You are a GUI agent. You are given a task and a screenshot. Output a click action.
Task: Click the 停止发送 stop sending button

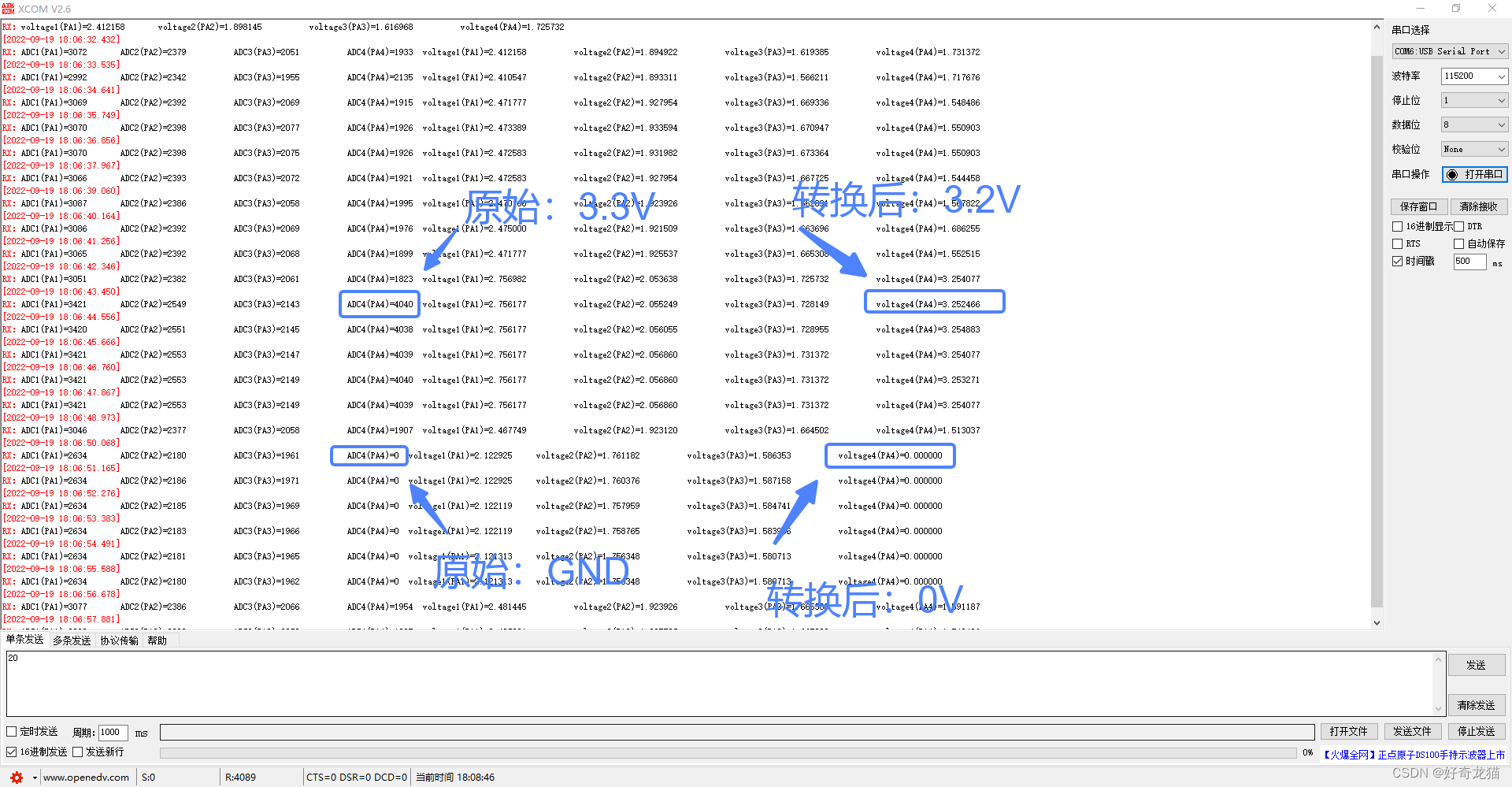tap(1477, 732)
